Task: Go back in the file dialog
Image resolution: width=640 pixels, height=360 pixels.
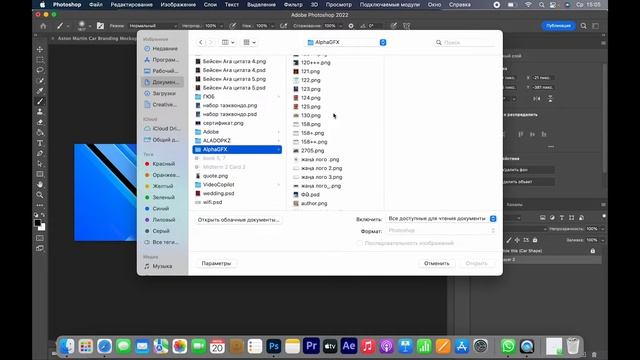Action: pos(201,42)
